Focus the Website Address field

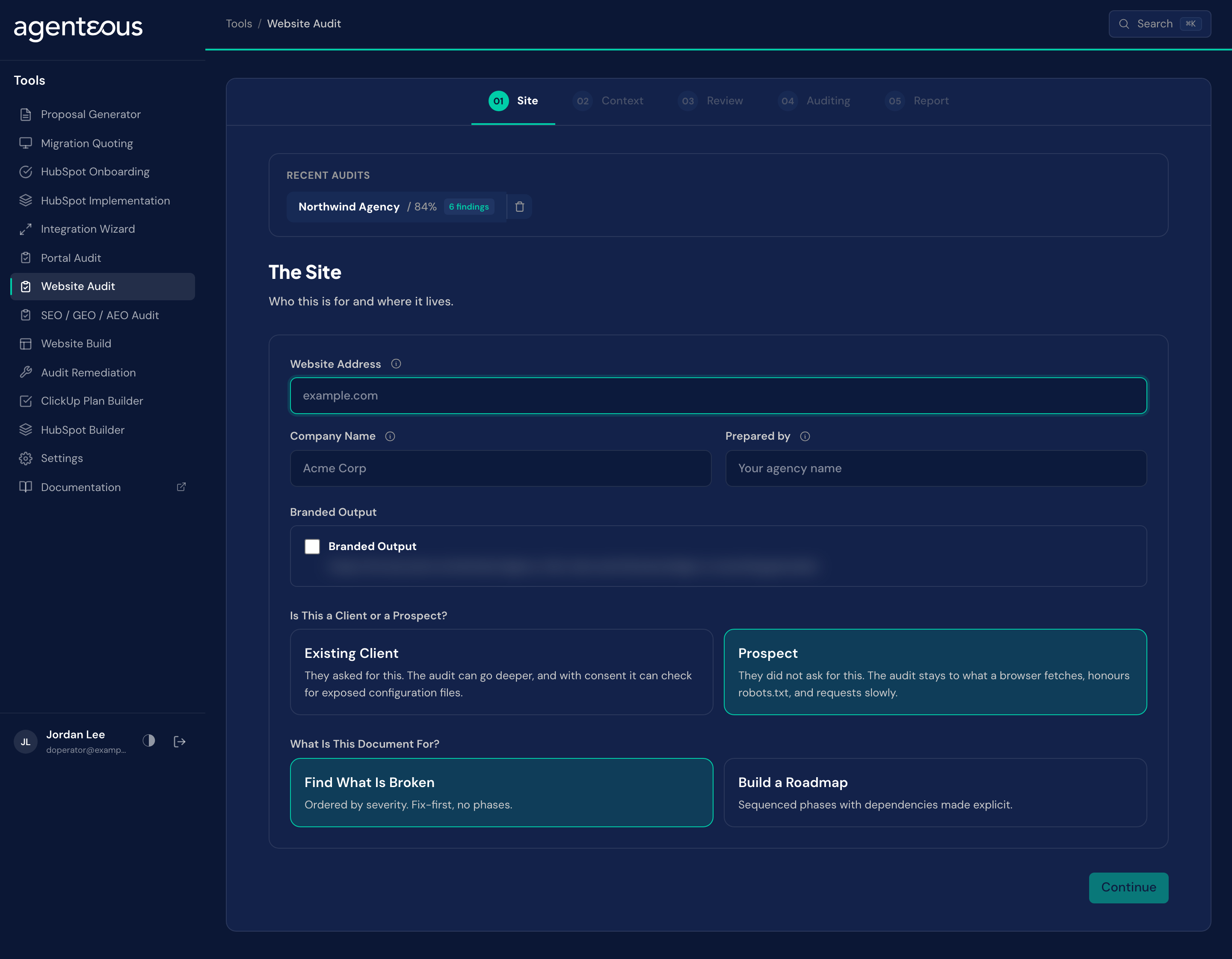718,395
